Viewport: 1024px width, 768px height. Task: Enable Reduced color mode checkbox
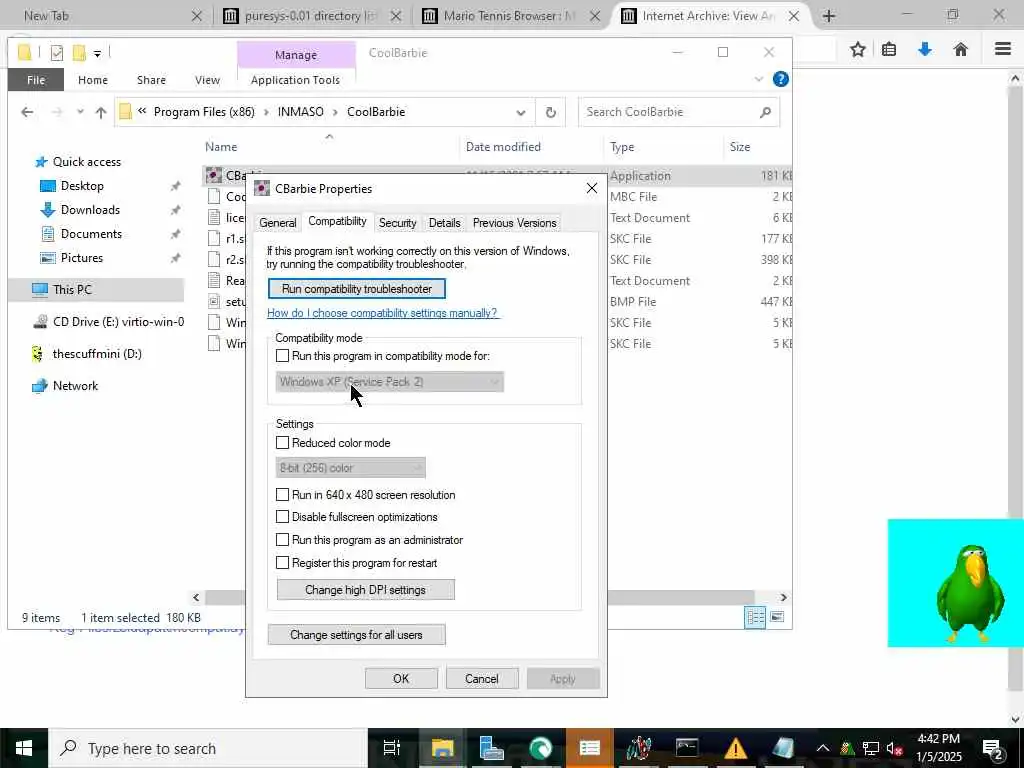[282, 443]
